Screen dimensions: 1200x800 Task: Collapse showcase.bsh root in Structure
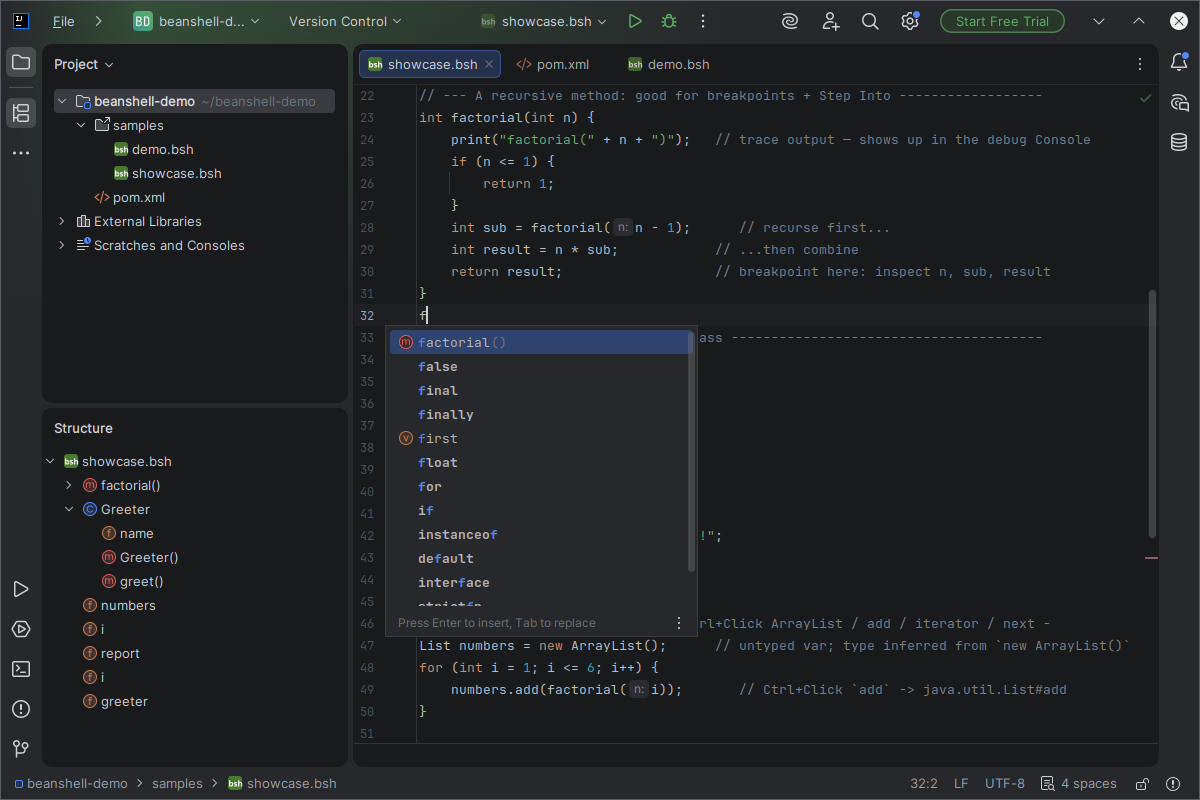click(50, 461)
